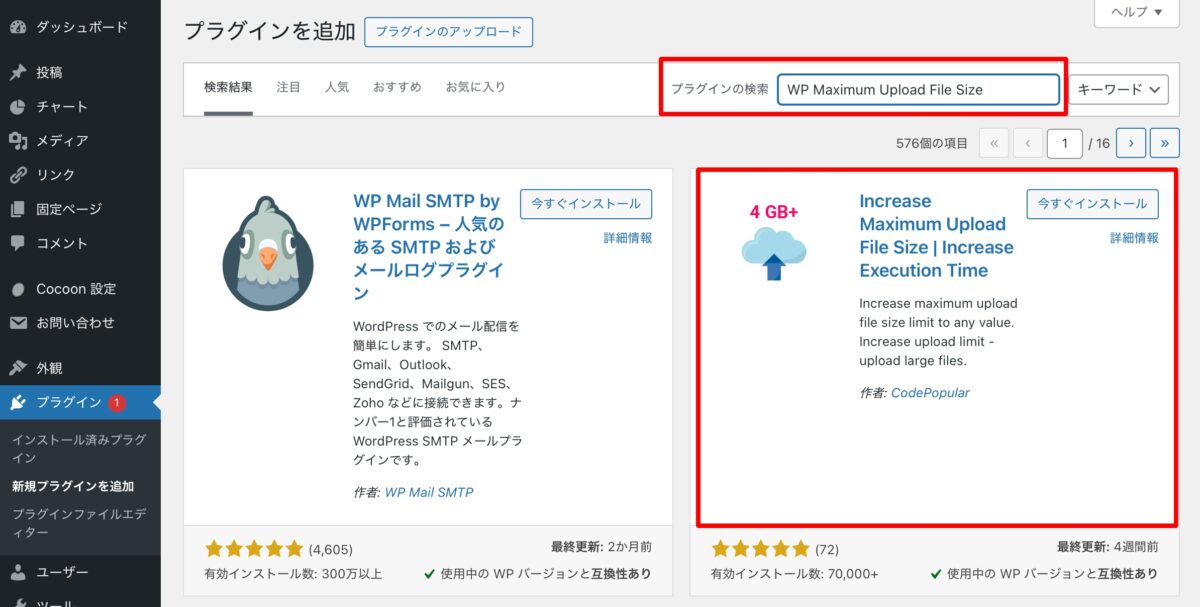Open プラグインファイルエディター submenu item
This screenshot has width=1200, height=607.
point(79,523)
